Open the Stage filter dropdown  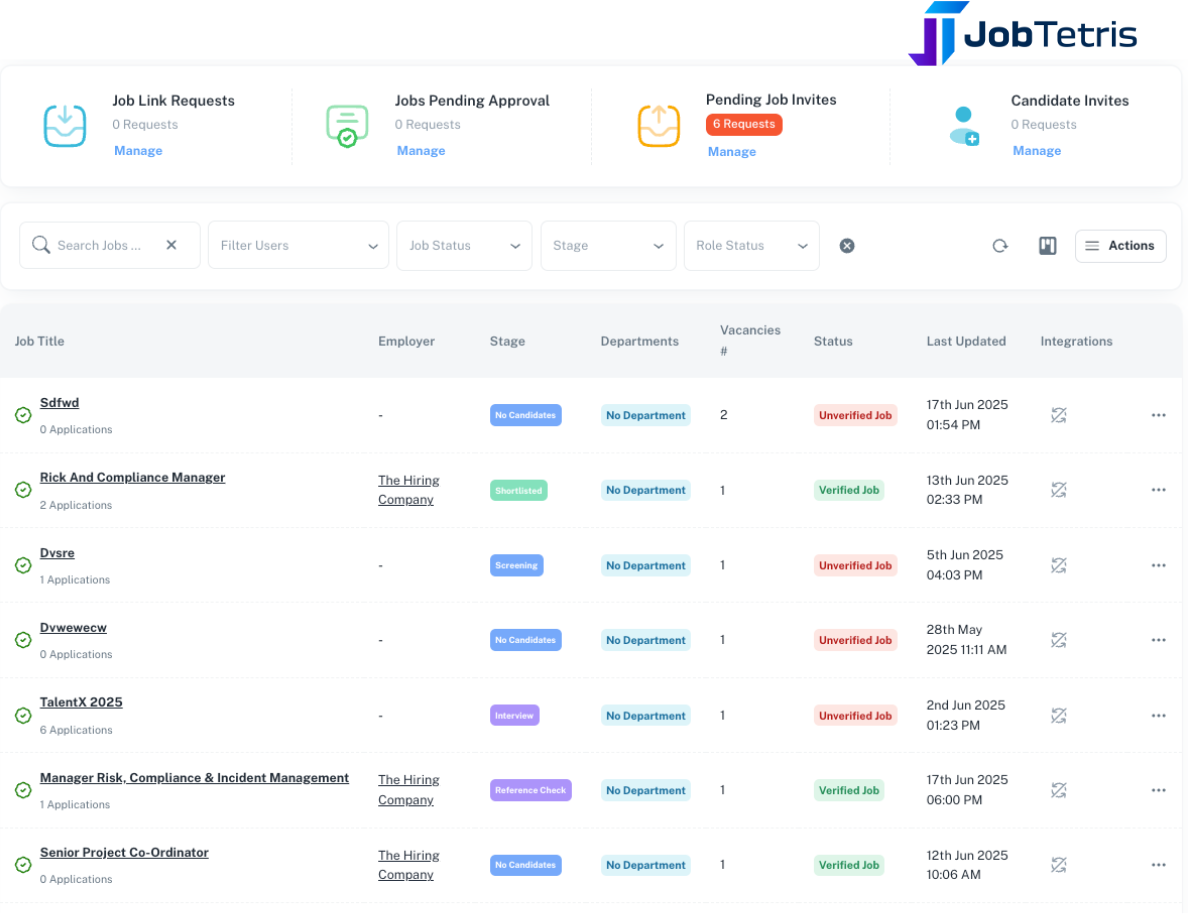tap(608, 245)
